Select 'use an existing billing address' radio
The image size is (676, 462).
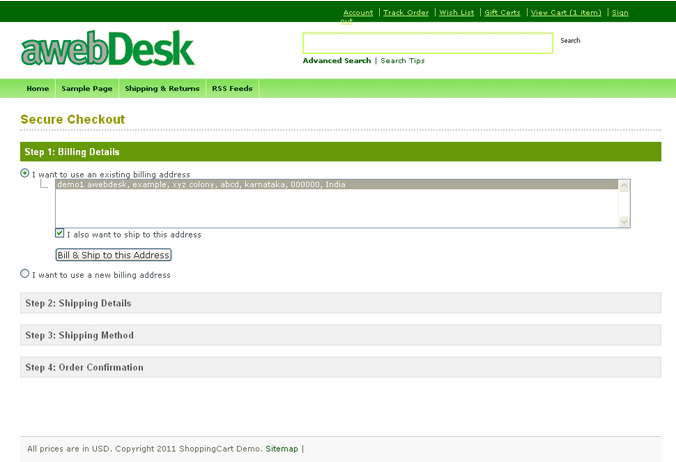click(x=25, y=173)
